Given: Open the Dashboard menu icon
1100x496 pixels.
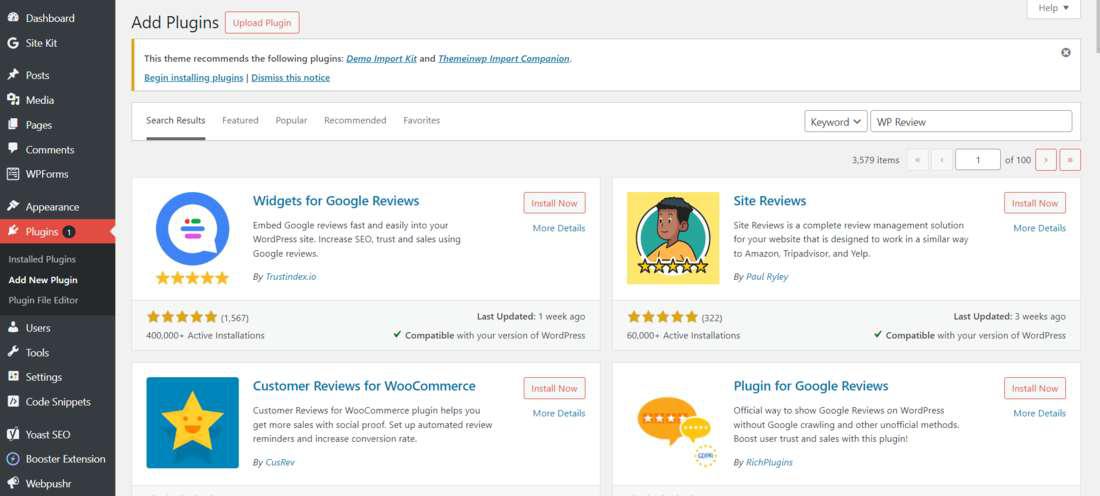Looking at the screenshot, I should point(13,18).
